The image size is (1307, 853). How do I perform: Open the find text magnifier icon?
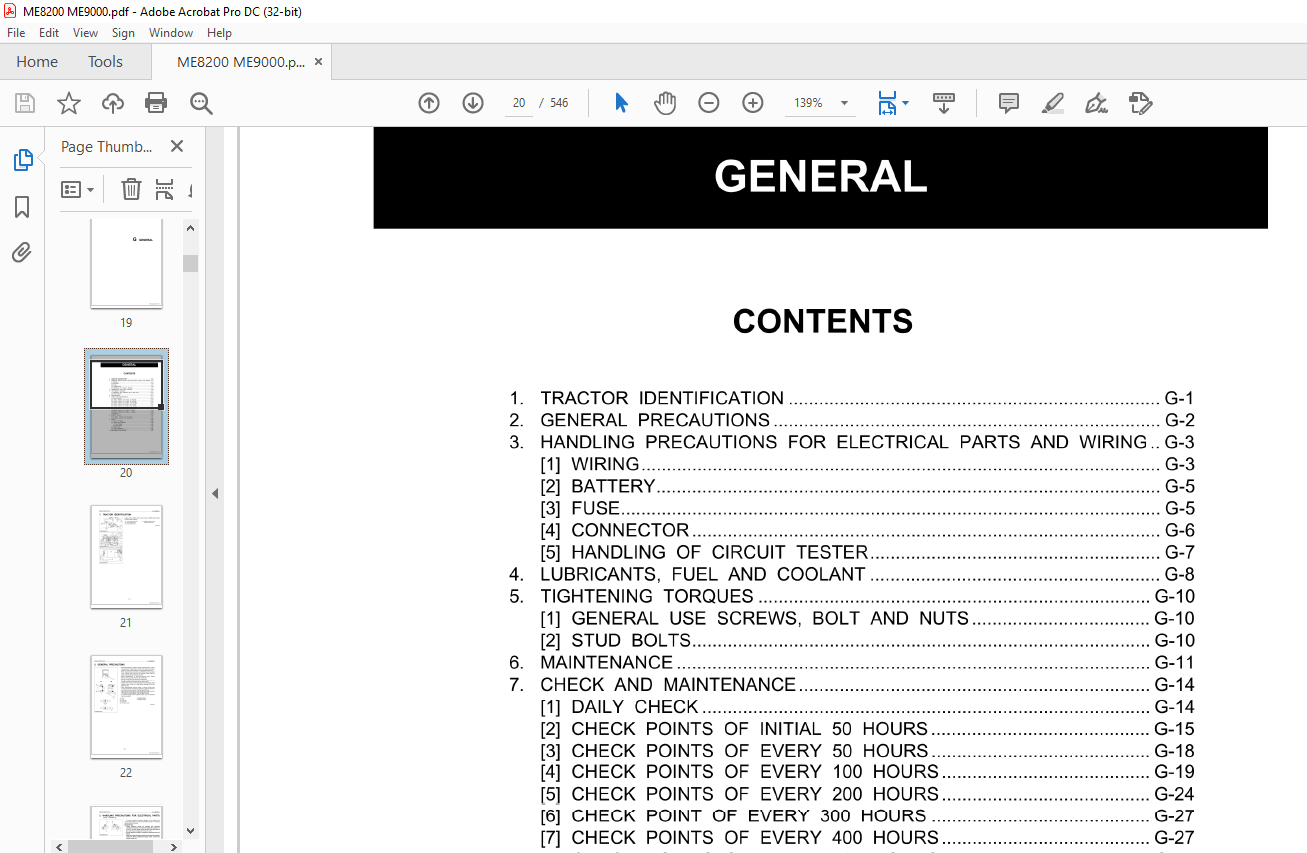point(201,103)
